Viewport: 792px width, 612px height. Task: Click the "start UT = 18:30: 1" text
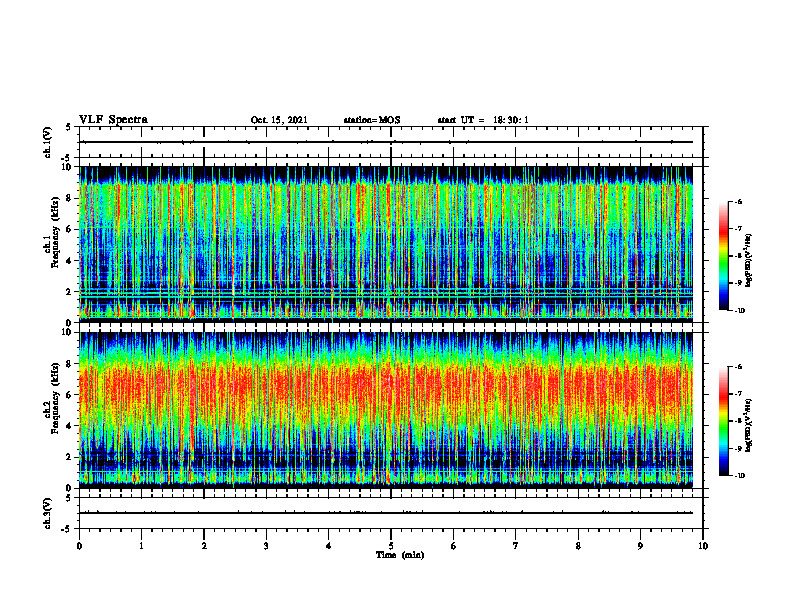tap(483, 120)
